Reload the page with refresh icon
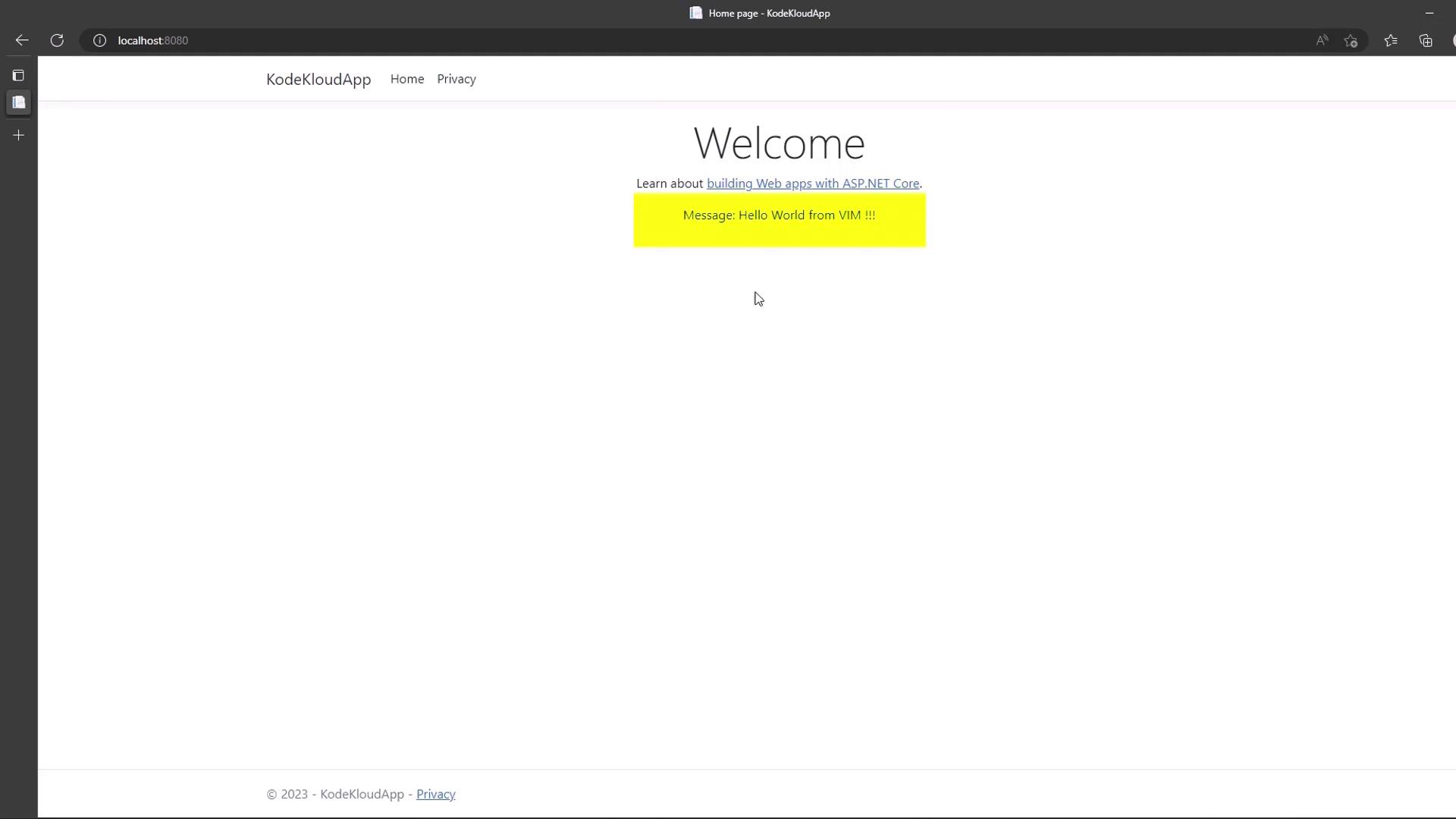Image resolution: width=1456 pixels, height=819 pixels. click(57, 40)
